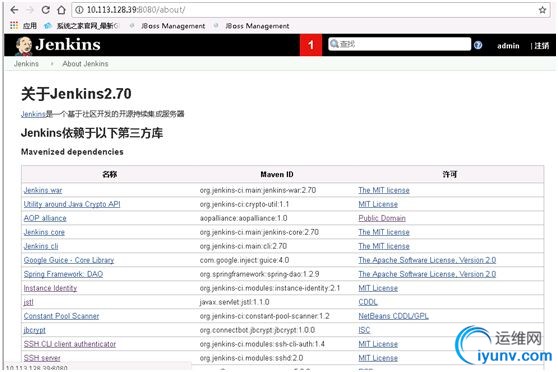Click the browser address bar URL

[x=136, y=10]
